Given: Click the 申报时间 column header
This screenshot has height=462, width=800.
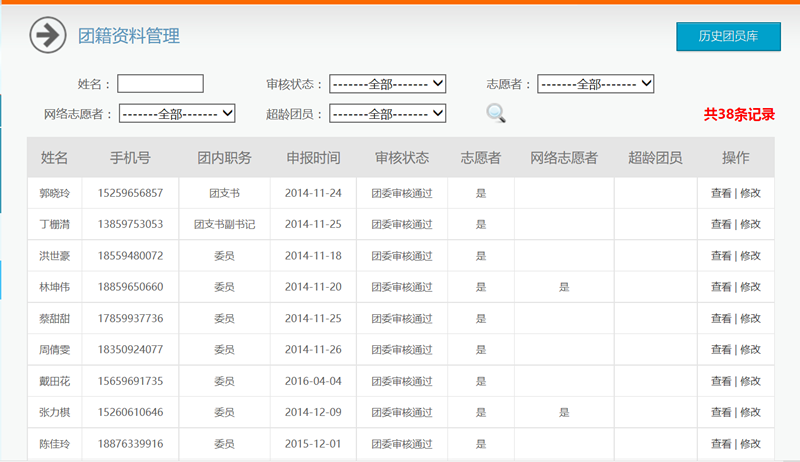Looking at the screenshot, I should (313, 158).
